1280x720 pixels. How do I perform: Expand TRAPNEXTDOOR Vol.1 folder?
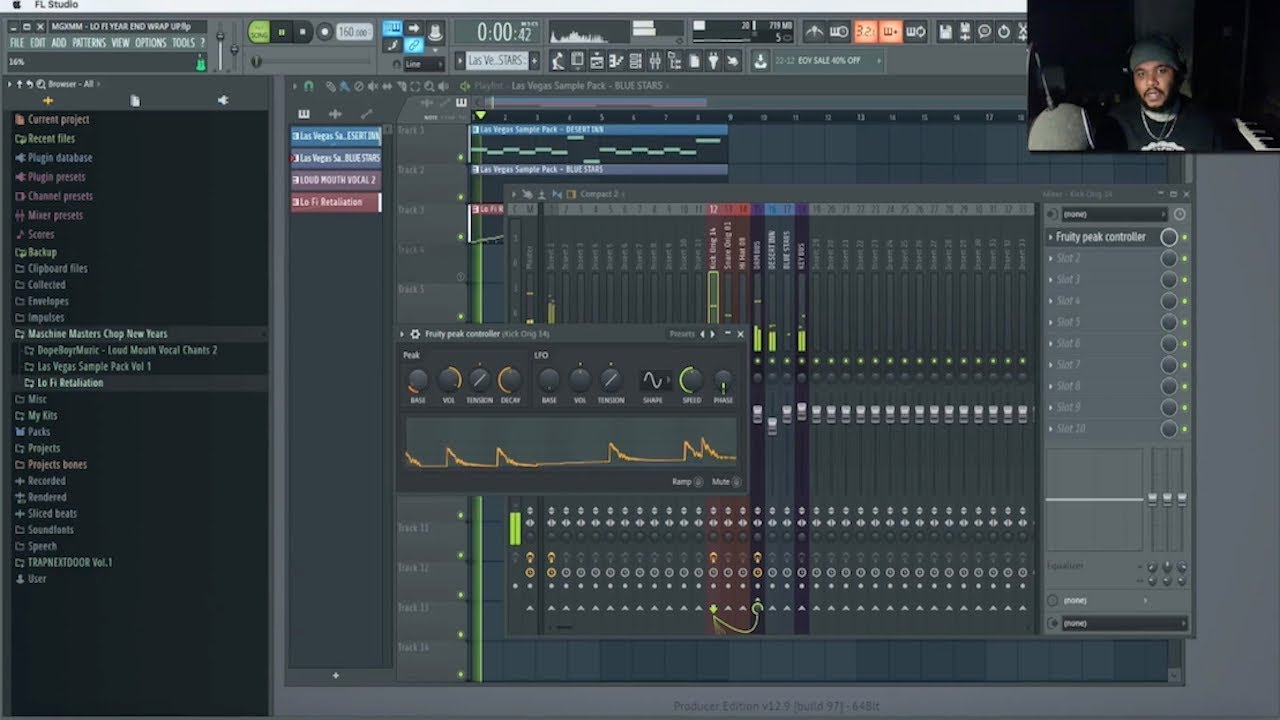point(70,562)
